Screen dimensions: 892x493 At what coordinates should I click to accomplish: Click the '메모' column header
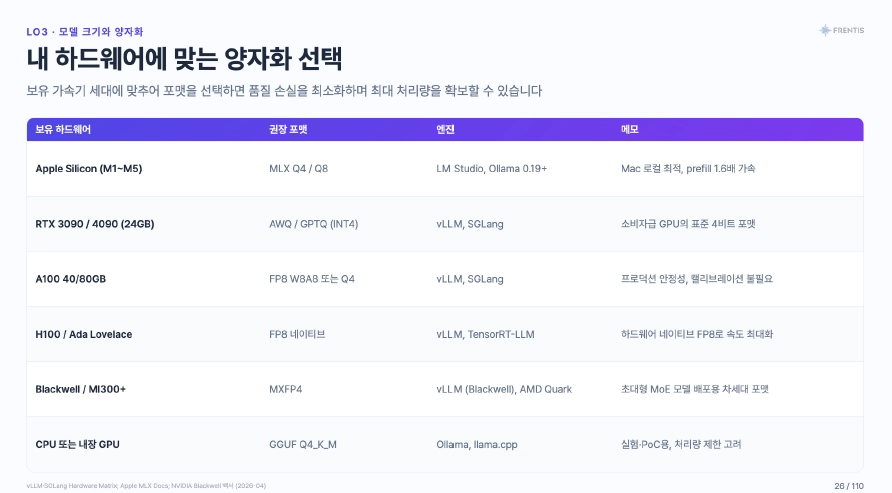tap(630, 130)
